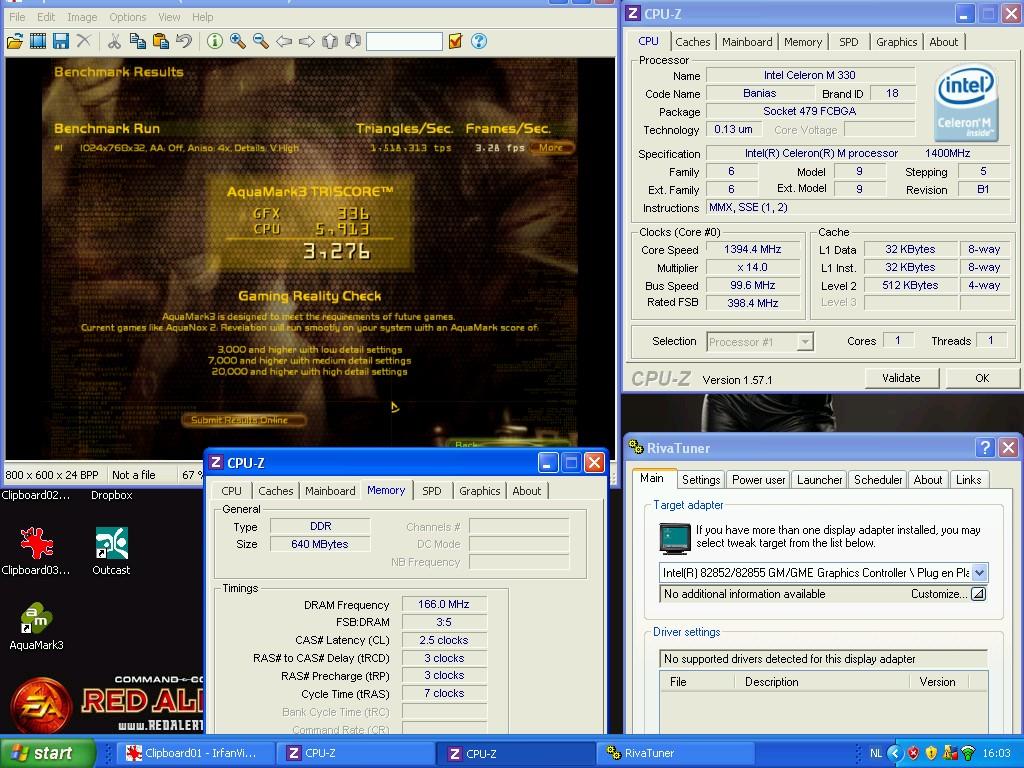Show image information via green info icon

214,42
